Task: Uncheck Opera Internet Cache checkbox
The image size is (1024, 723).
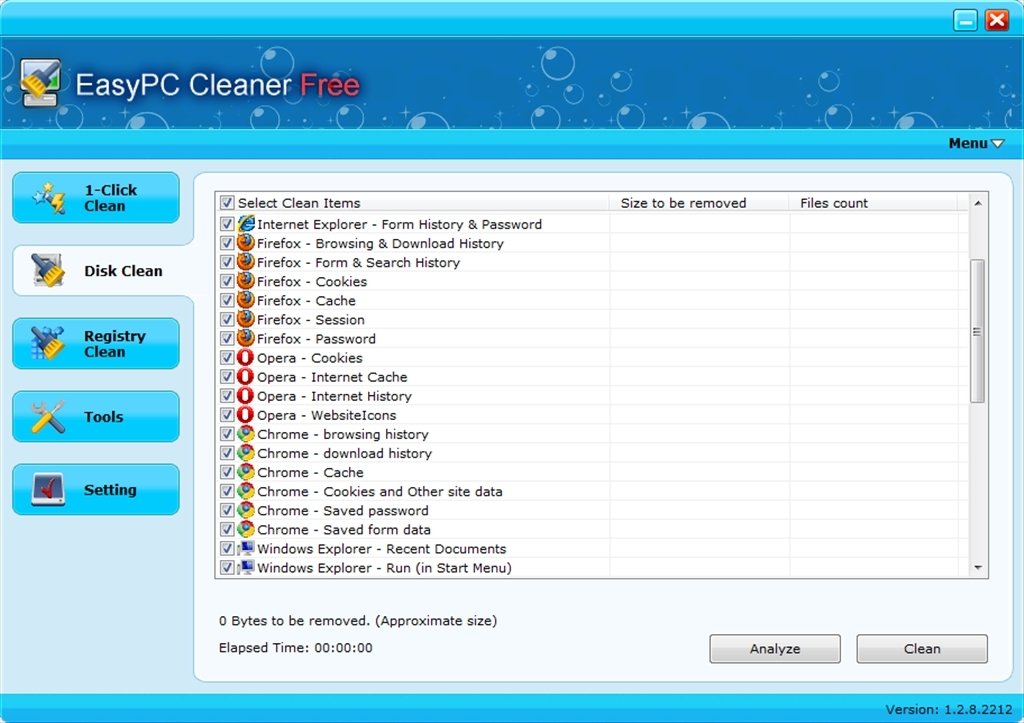Action: coord(227,376)
